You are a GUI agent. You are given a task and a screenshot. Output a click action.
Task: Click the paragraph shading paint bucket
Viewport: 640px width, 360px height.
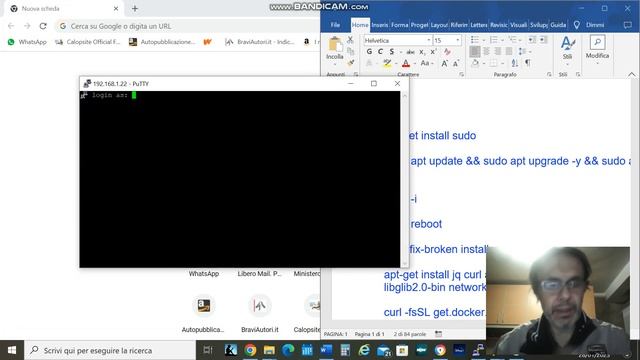click(475, 63)
